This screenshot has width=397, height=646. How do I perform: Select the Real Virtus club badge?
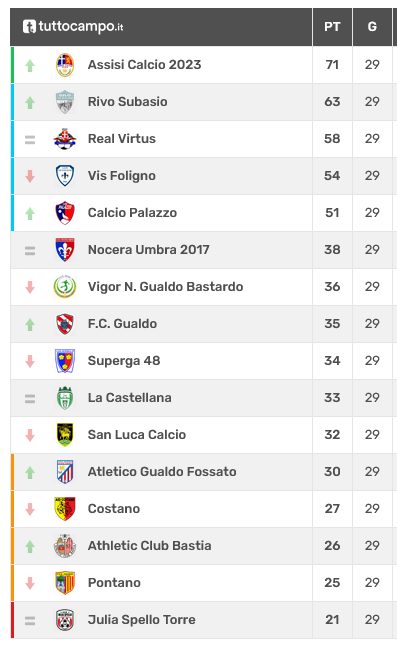coord(65,139)
